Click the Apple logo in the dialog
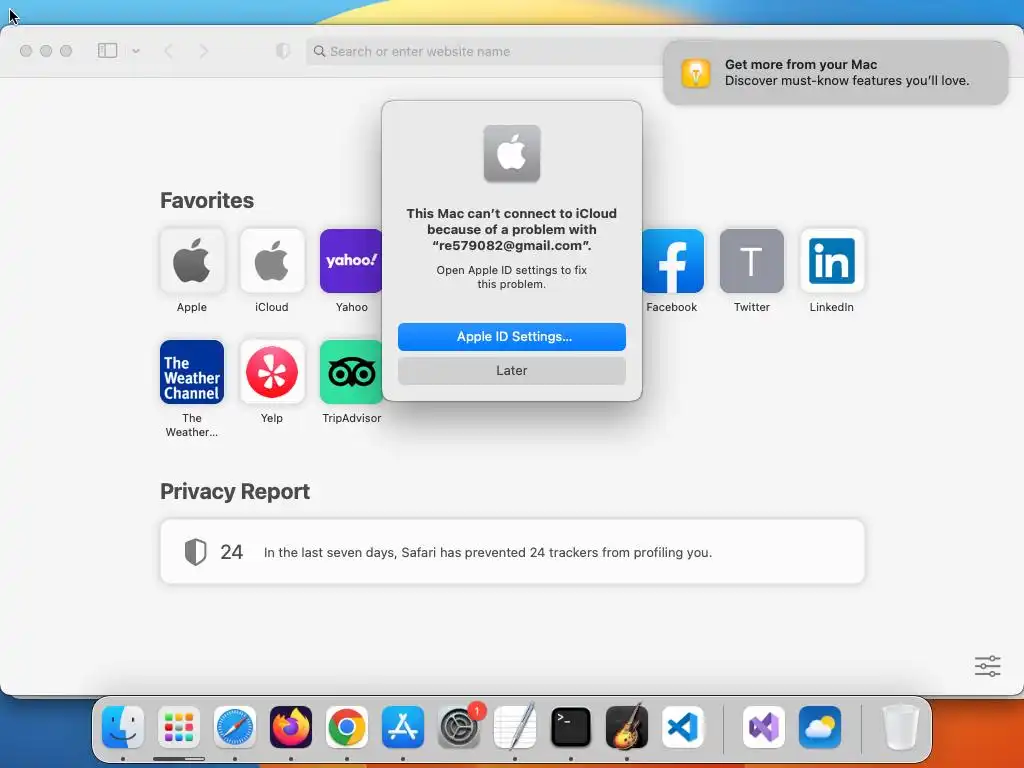The width and height of the screenshot is (1024, 768). click(512, 153)
